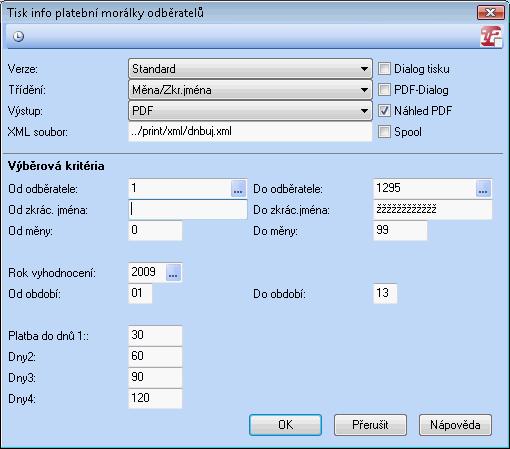Enable the Dialog tisku checkbox

pyautogui.click(x=384, y=69)
